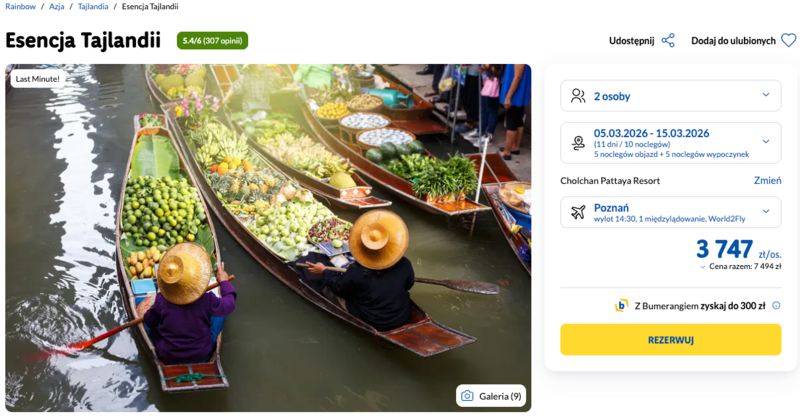This screenshot has width=800, height=420.
Task: Click the people icon beside 2 osoby
Action: pos(578,96)
